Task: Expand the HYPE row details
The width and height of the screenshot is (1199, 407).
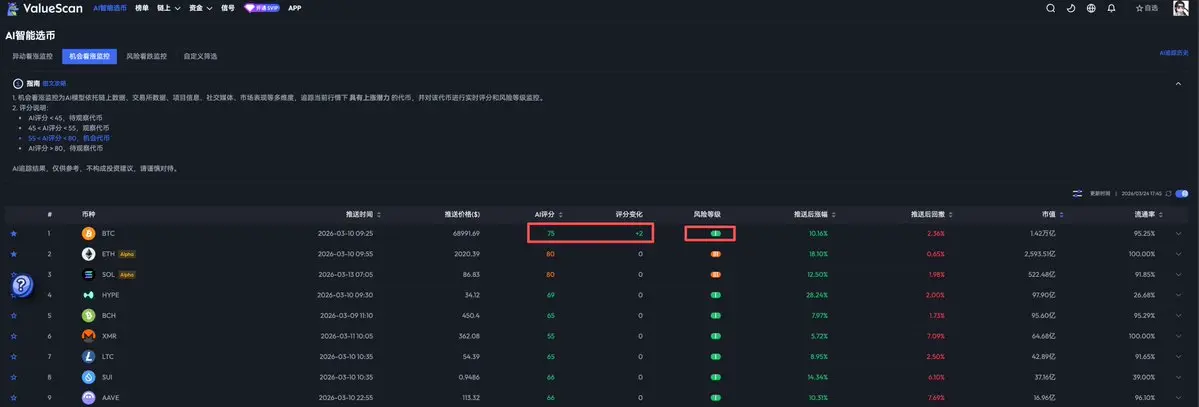Action: click(1178, 295)
